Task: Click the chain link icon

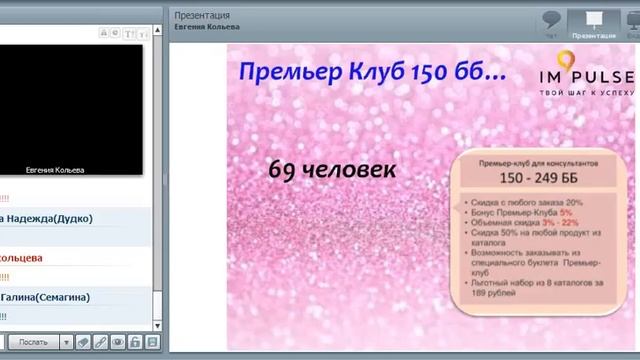Action: pyautogui.click(x=100, y=342)
